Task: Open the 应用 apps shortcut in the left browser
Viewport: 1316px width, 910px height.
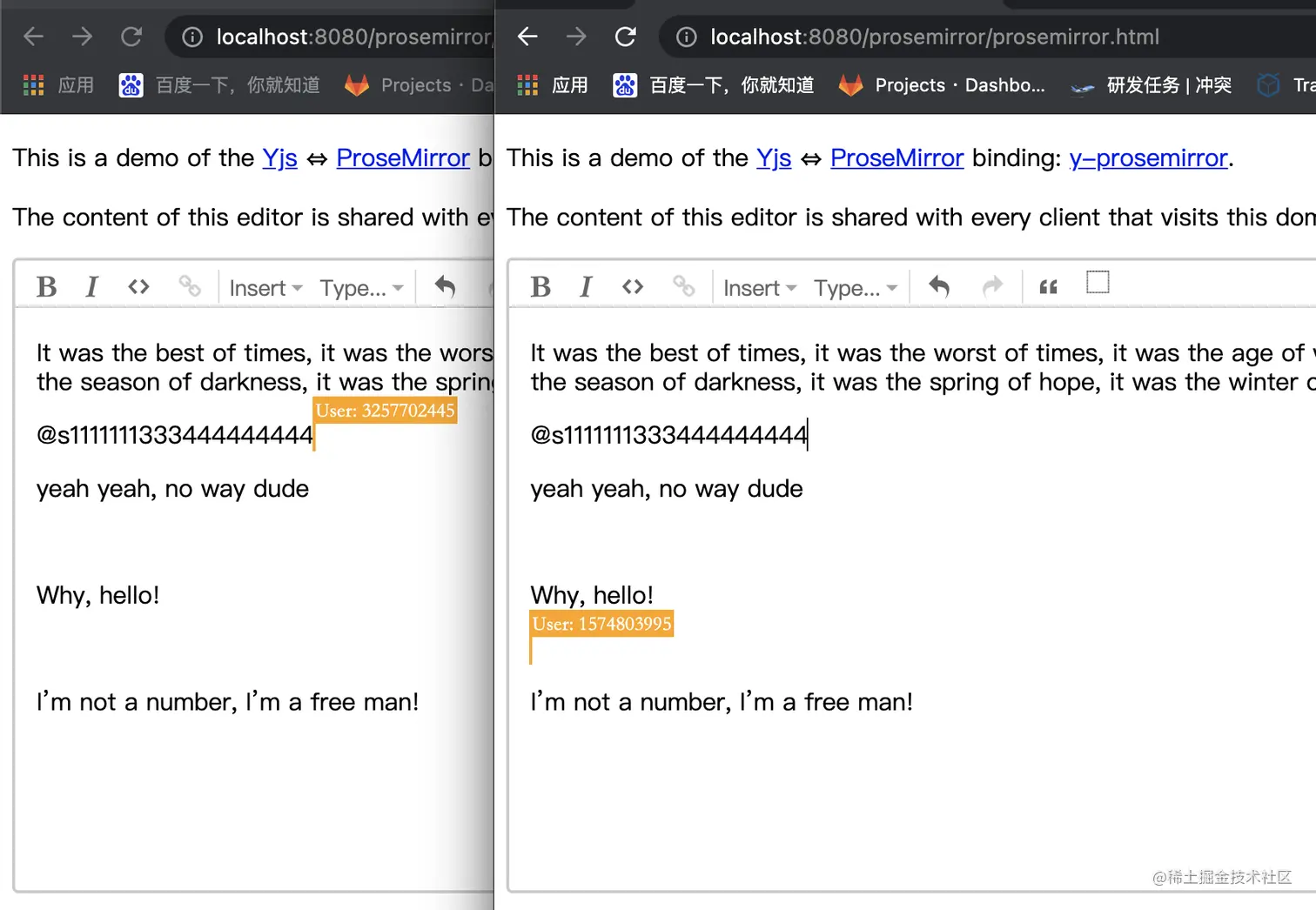Action: 58,85
